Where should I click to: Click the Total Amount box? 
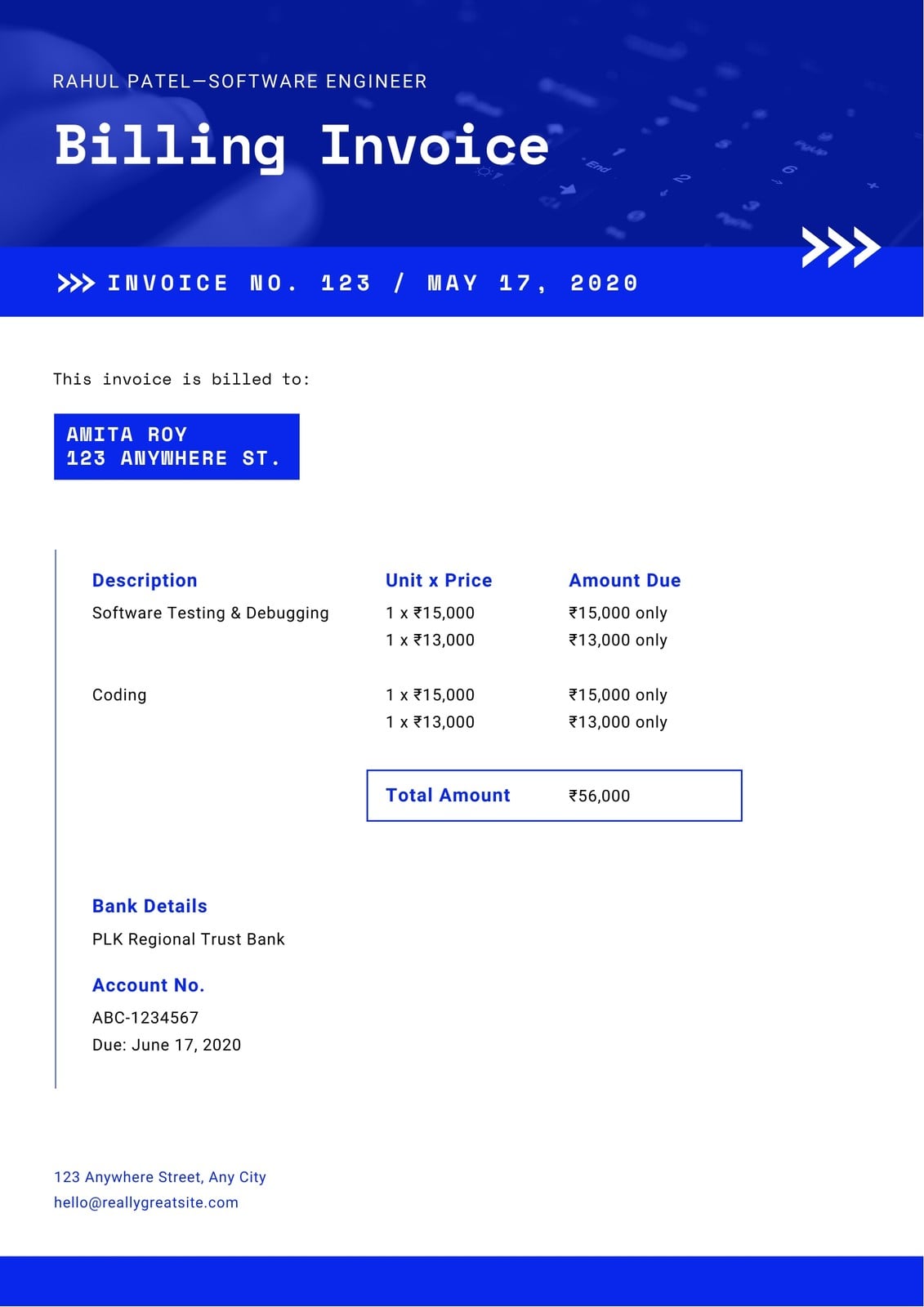(x=554, y=796)
